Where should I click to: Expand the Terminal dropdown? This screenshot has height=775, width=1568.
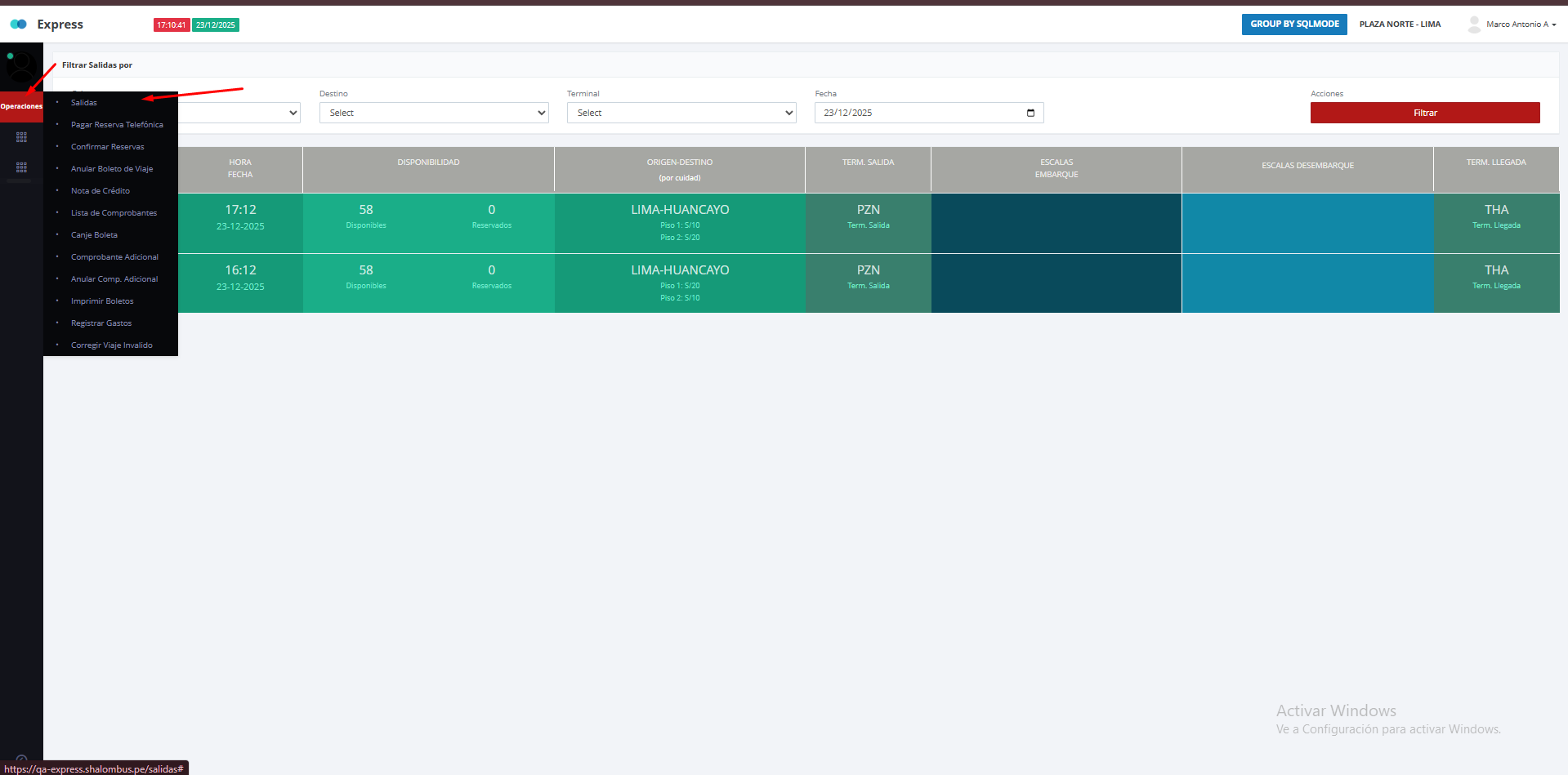[681, 113]
